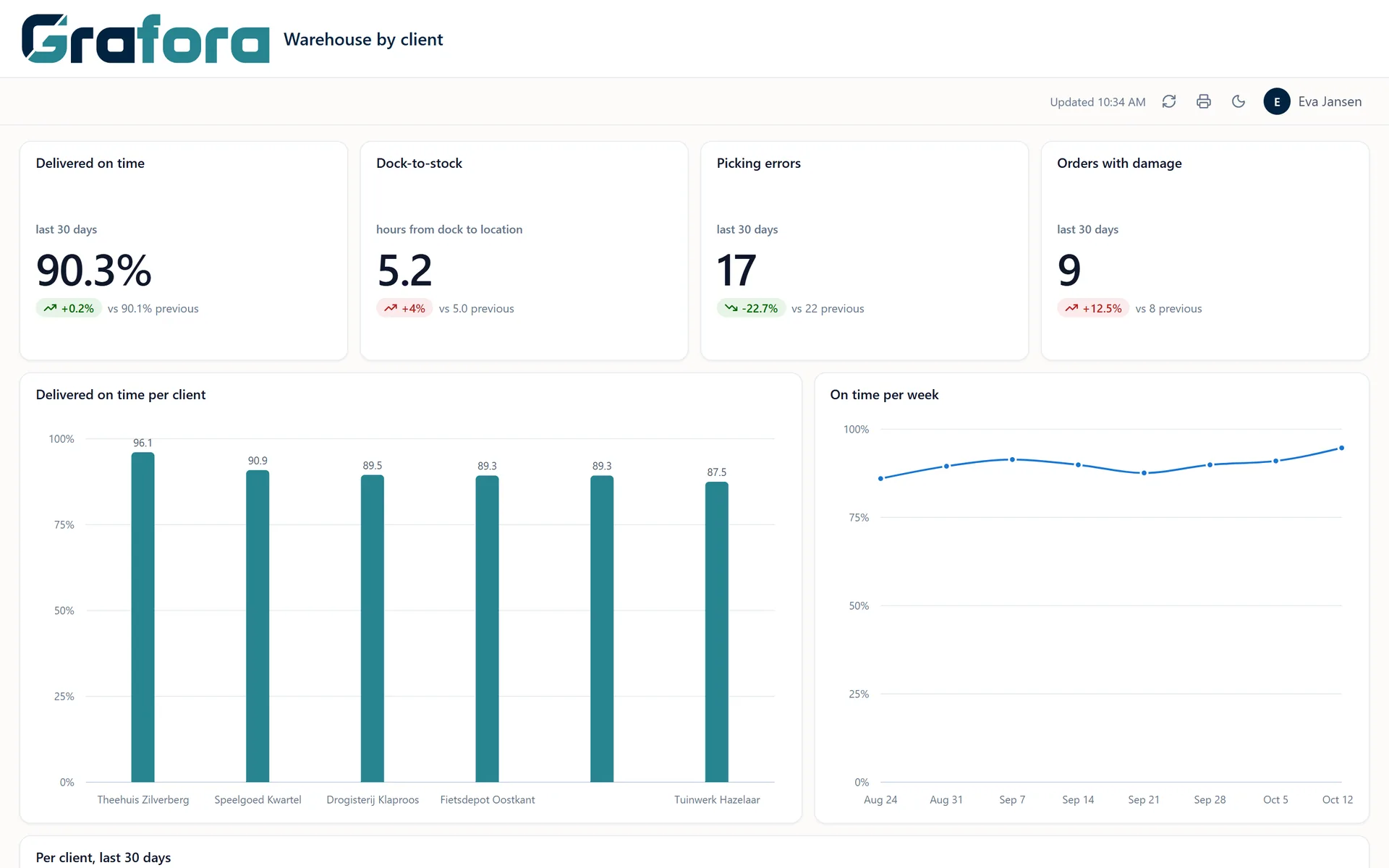Click the On time per week heading
1389x868 pixels.
tap(884, 395)
